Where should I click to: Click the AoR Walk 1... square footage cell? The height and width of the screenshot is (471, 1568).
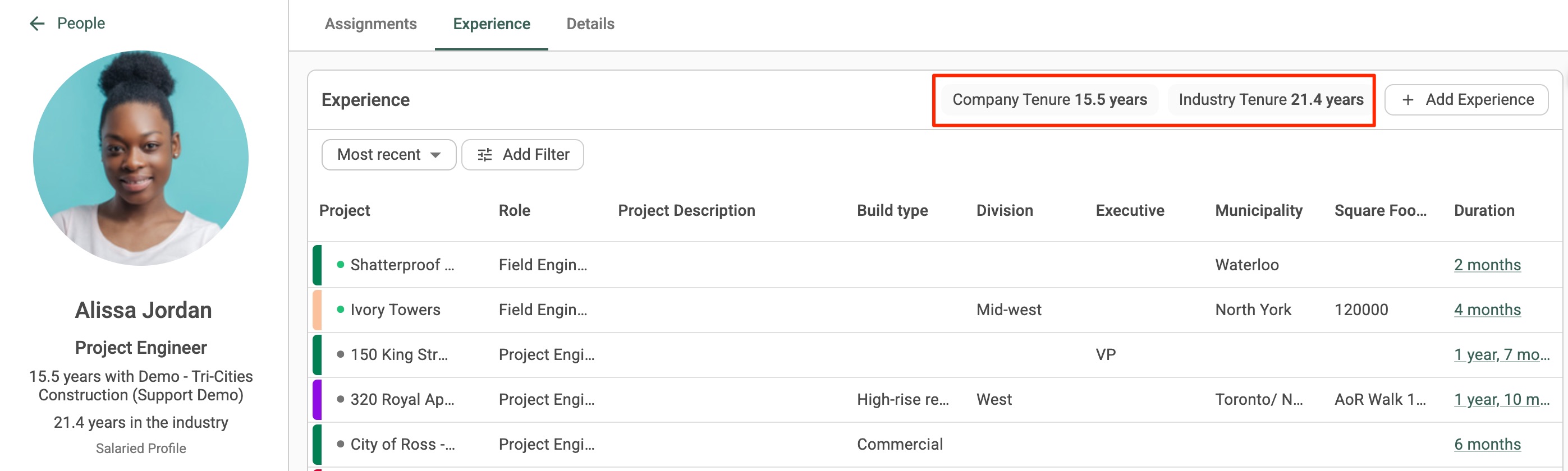point(1380,400)
